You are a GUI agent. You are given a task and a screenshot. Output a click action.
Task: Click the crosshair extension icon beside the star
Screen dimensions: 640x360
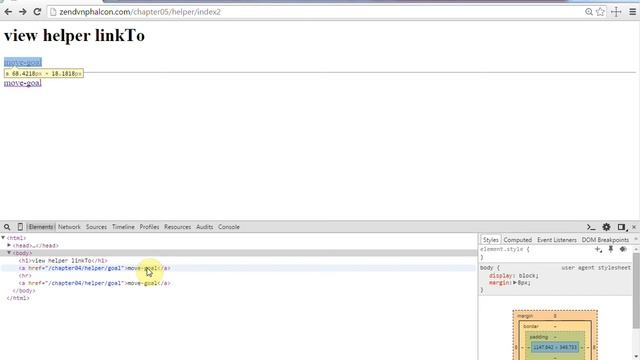click(x=616, y=12)
